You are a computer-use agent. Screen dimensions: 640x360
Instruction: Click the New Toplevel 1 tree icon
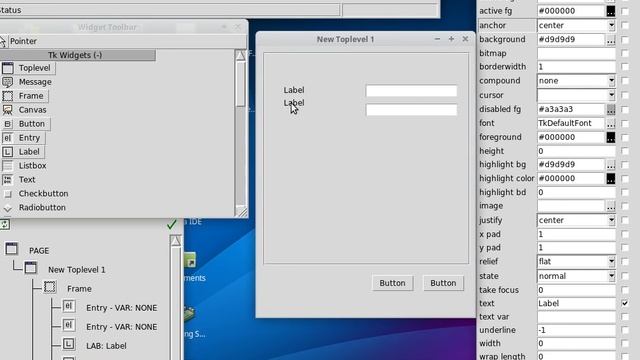tap(31, 268)
